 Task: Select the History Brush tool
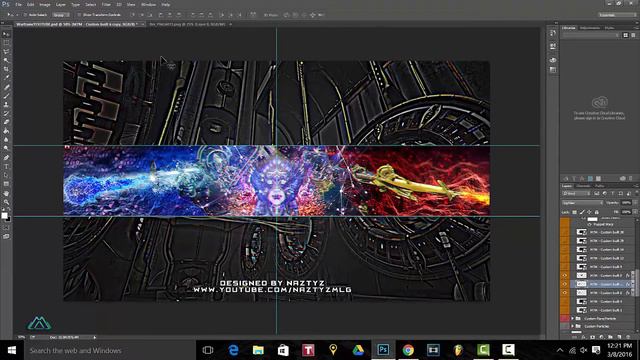[x=6, y=113]
